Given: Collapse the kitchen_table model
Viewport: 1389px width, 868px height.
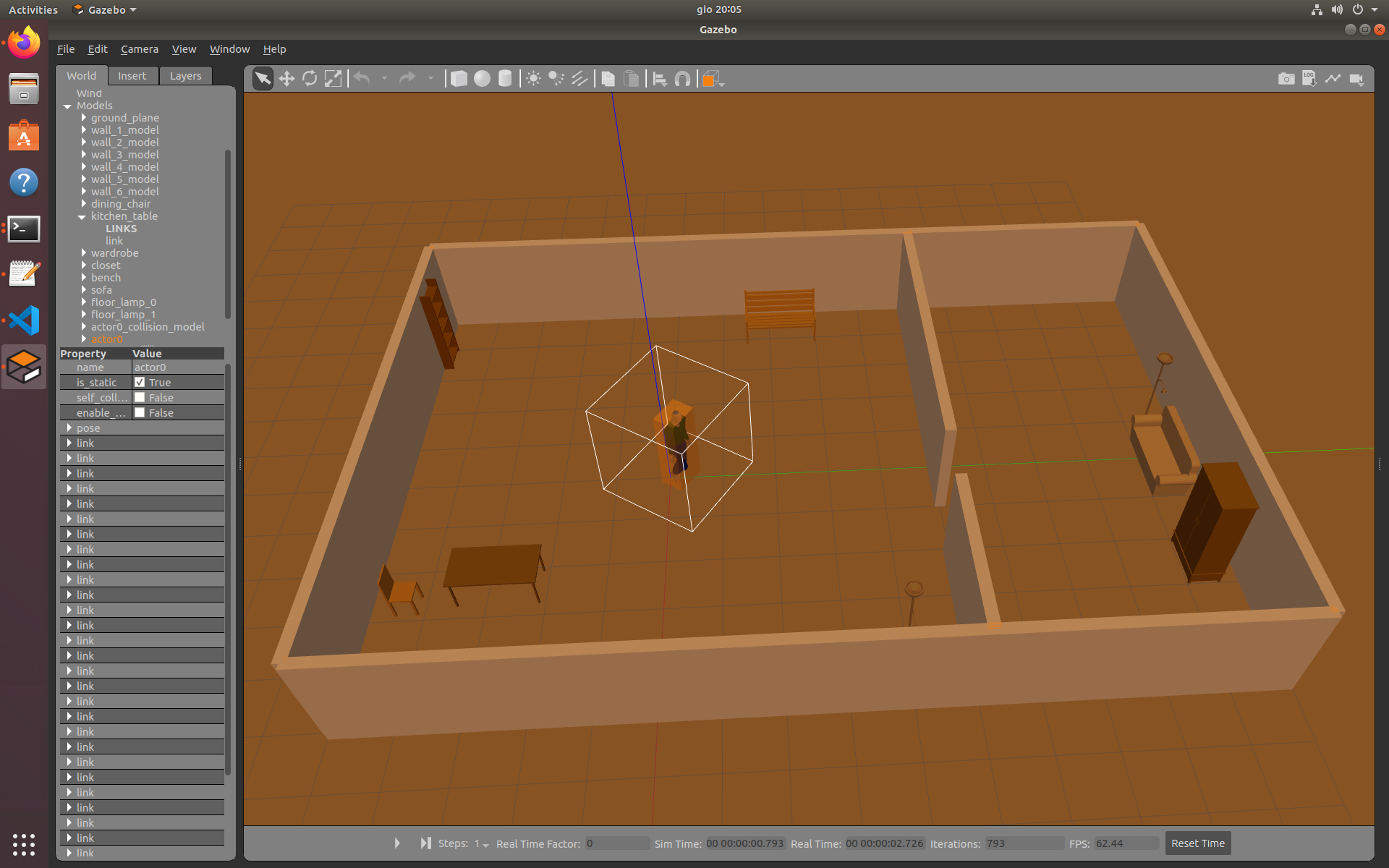Looking at the screenshot, I should (x=82, y=216).
